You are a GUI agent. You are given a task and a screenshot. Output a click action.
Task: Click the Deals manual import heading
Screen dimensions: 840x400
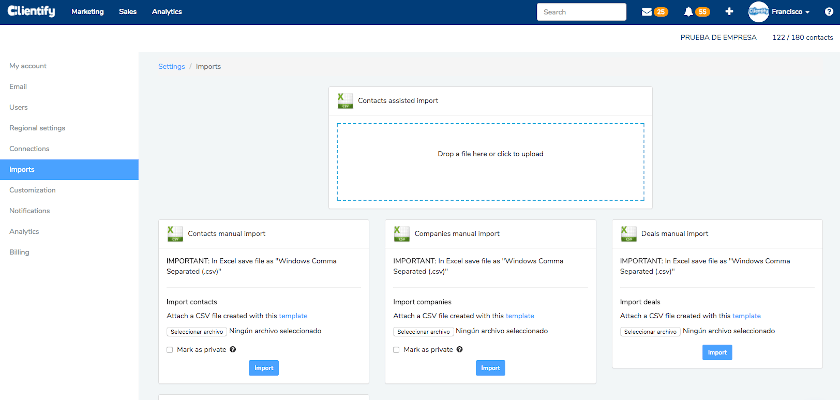tap(674, 233)
